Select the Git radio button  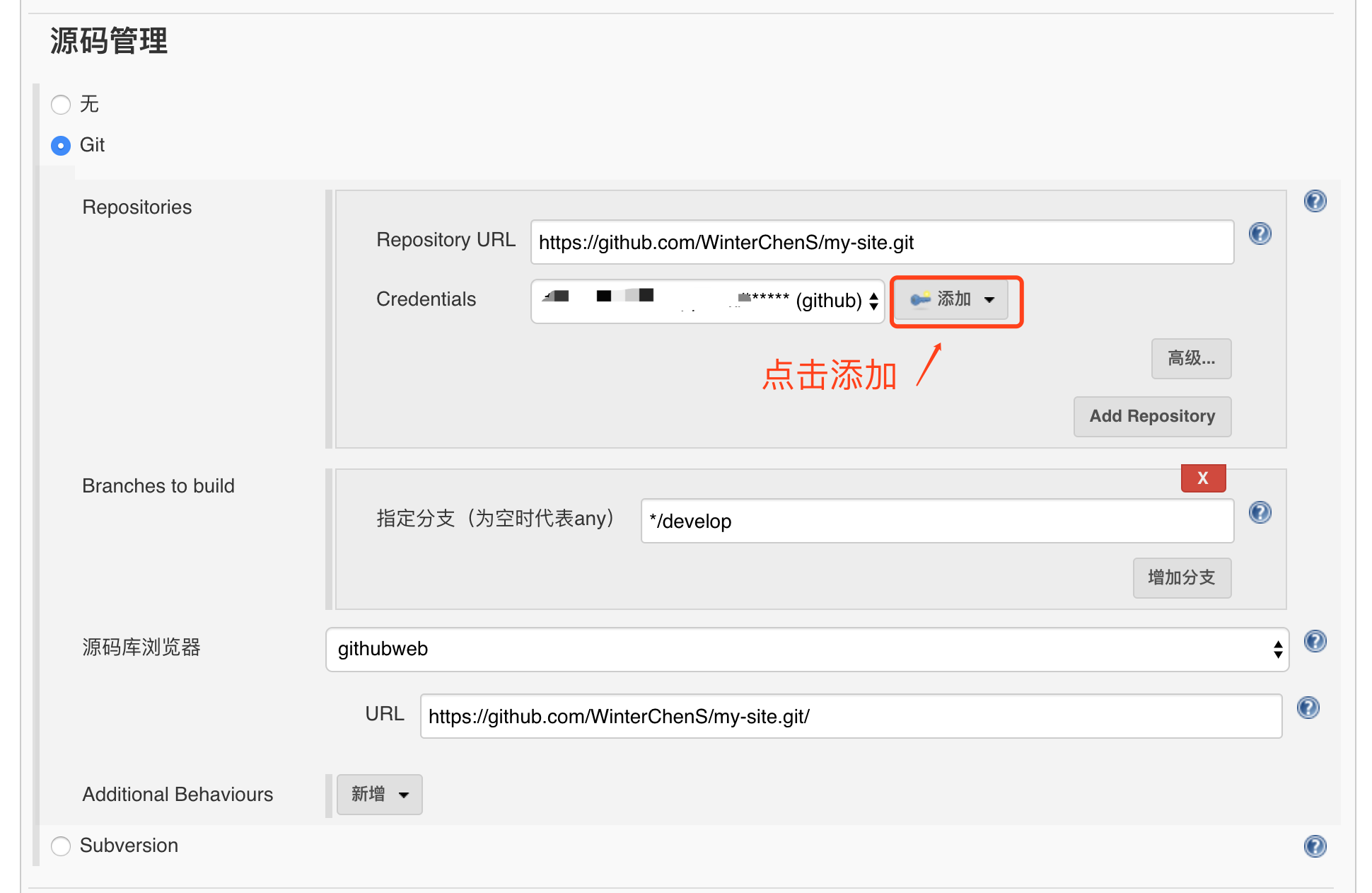coord(62,146)
